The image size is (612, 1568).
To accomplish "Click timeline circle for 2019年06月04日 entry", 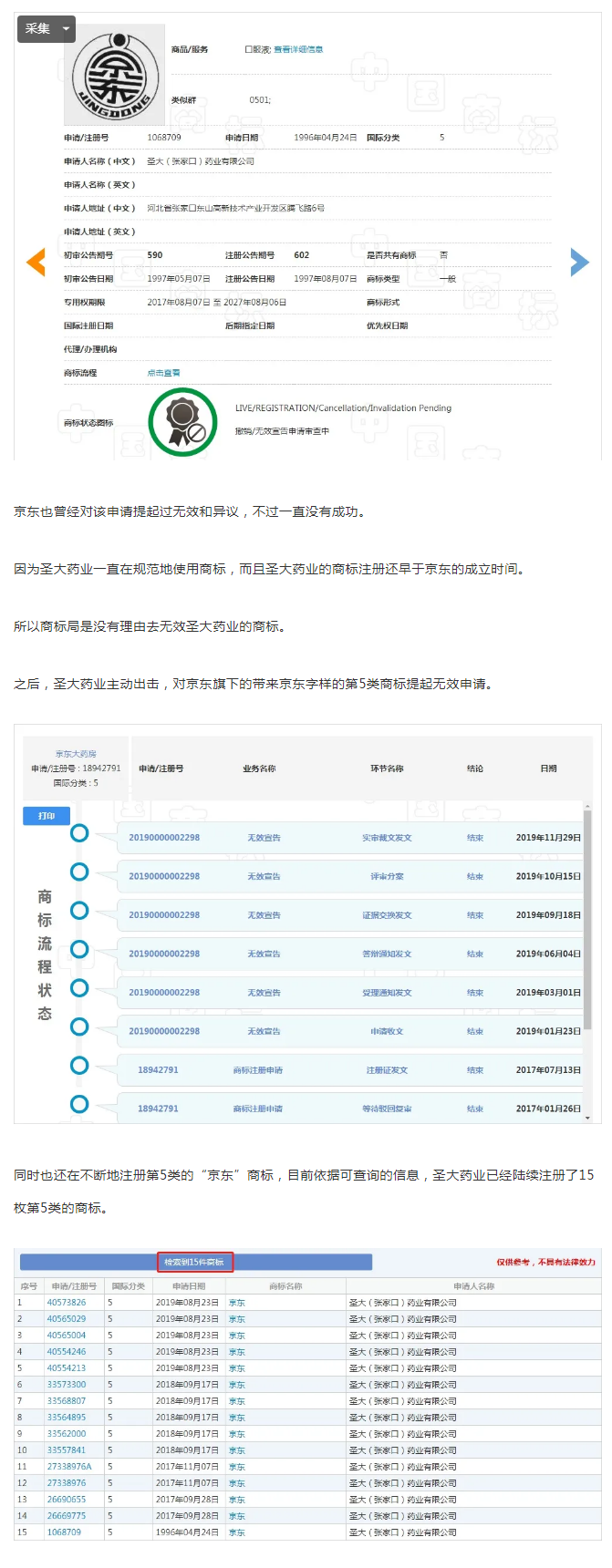I will coord(79,949).
